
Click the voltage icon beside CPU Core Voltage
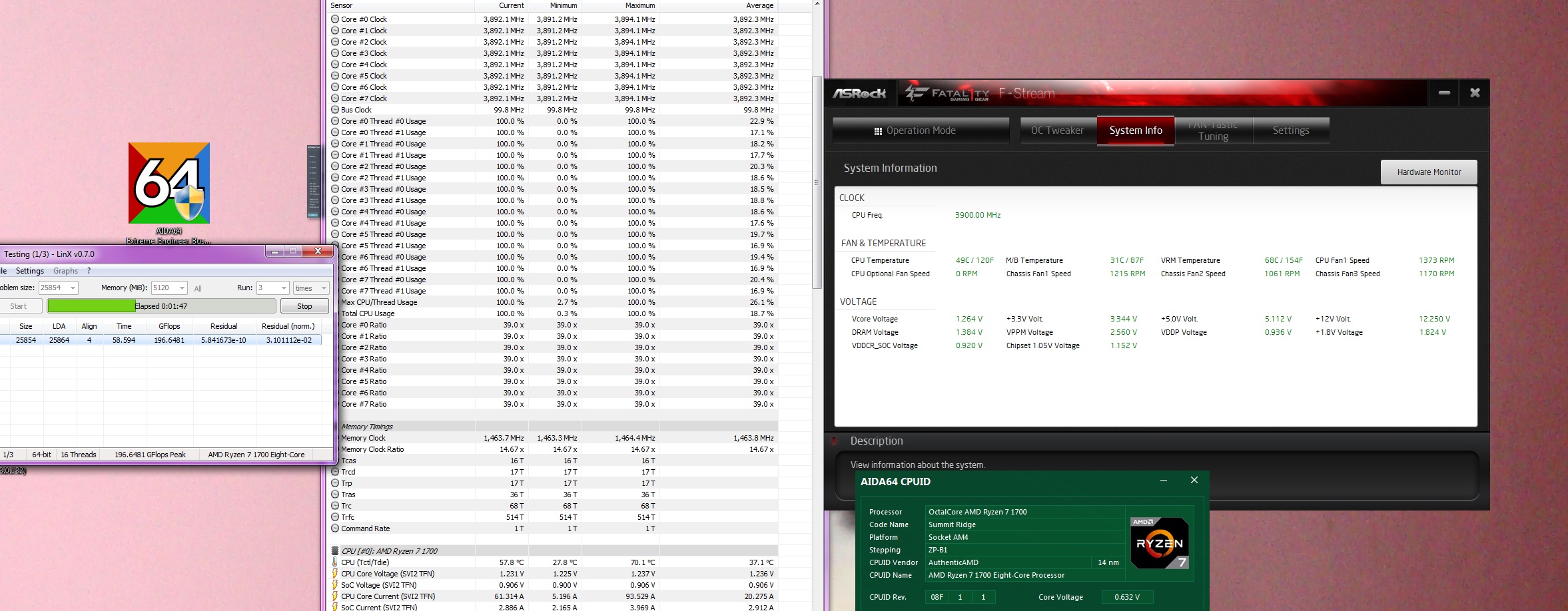point(335,574)
